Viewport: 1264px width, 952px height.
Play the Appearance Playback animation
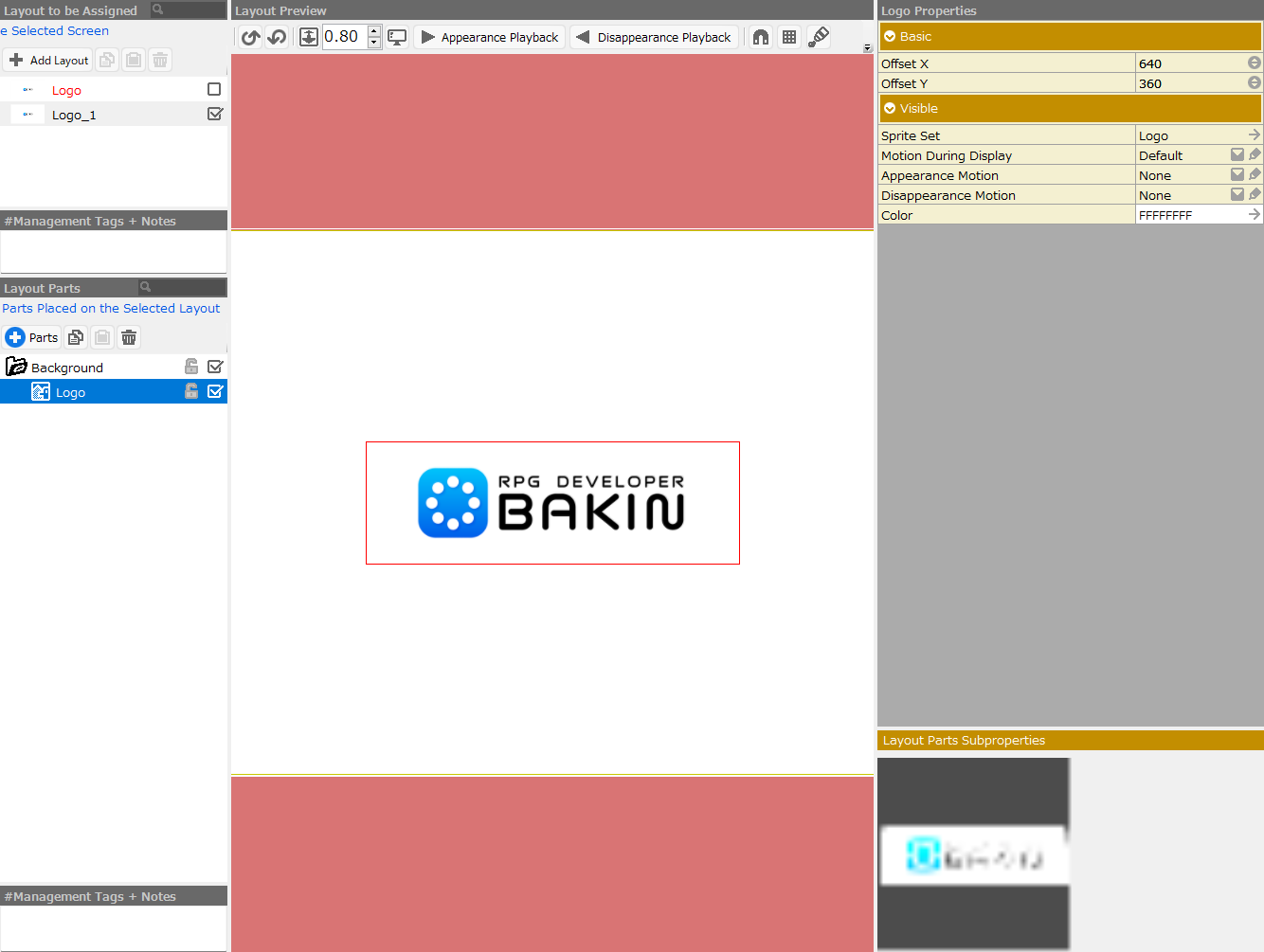(490, 37)
